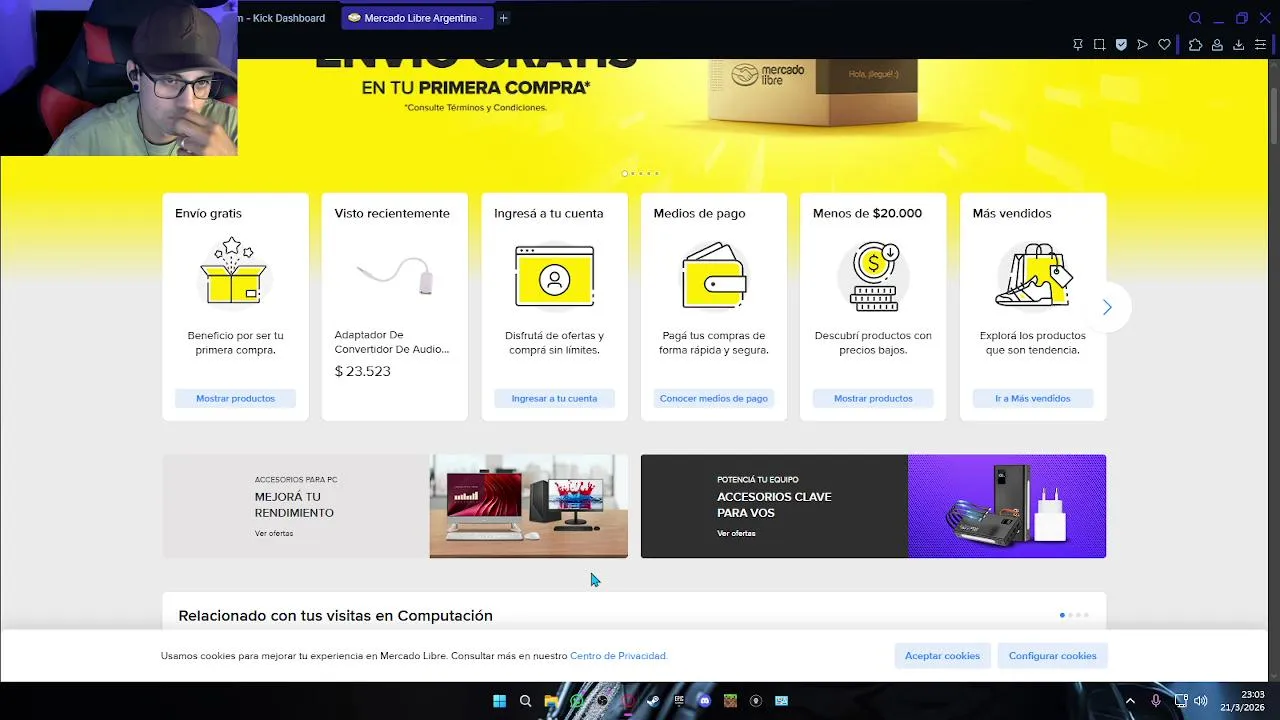
Task: Click the Menos de $20.000 coin icon
Action: coord(873,276)
